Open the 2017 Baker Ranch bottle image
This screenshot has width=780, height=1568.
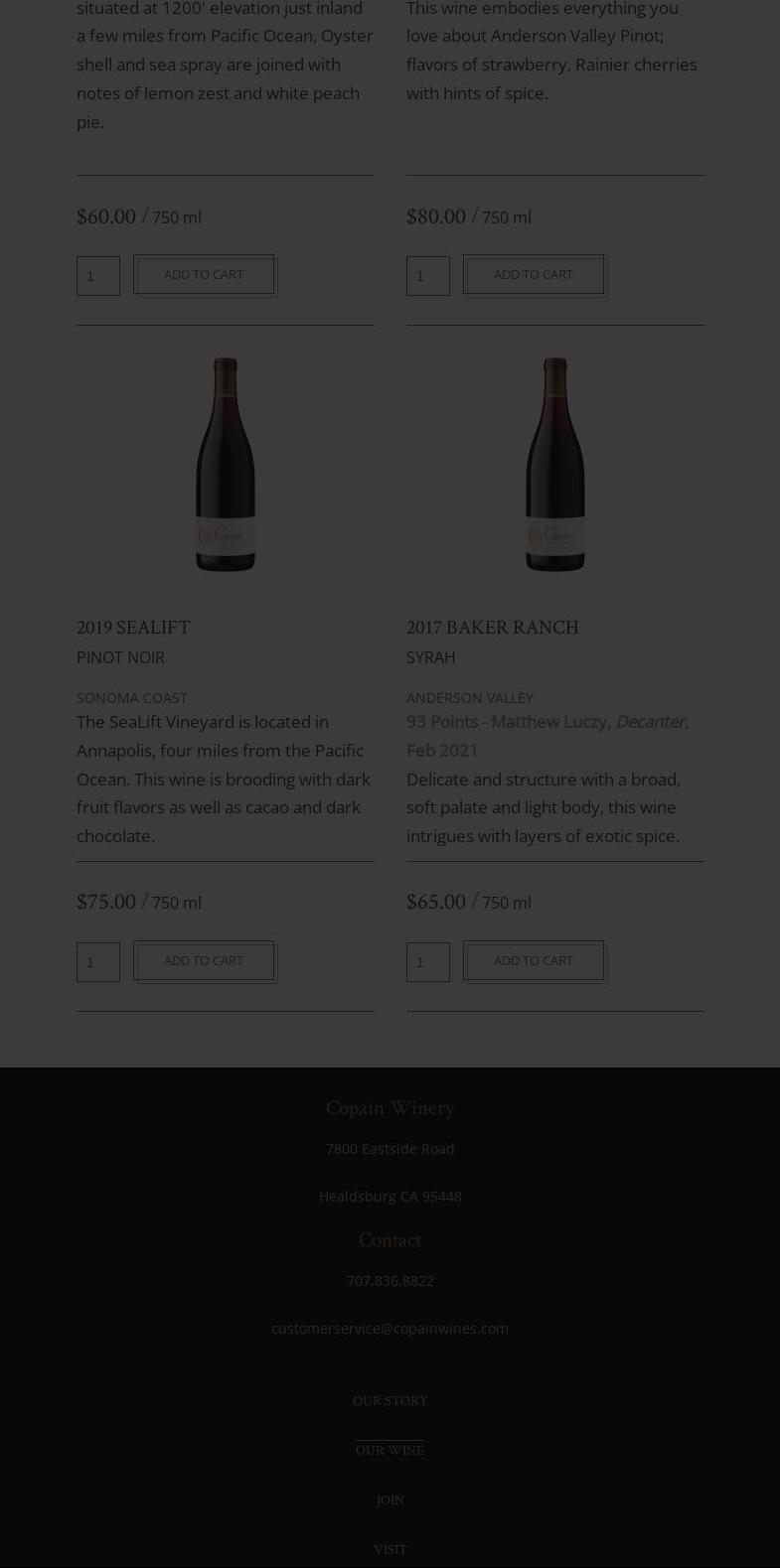tap(555, 465)
